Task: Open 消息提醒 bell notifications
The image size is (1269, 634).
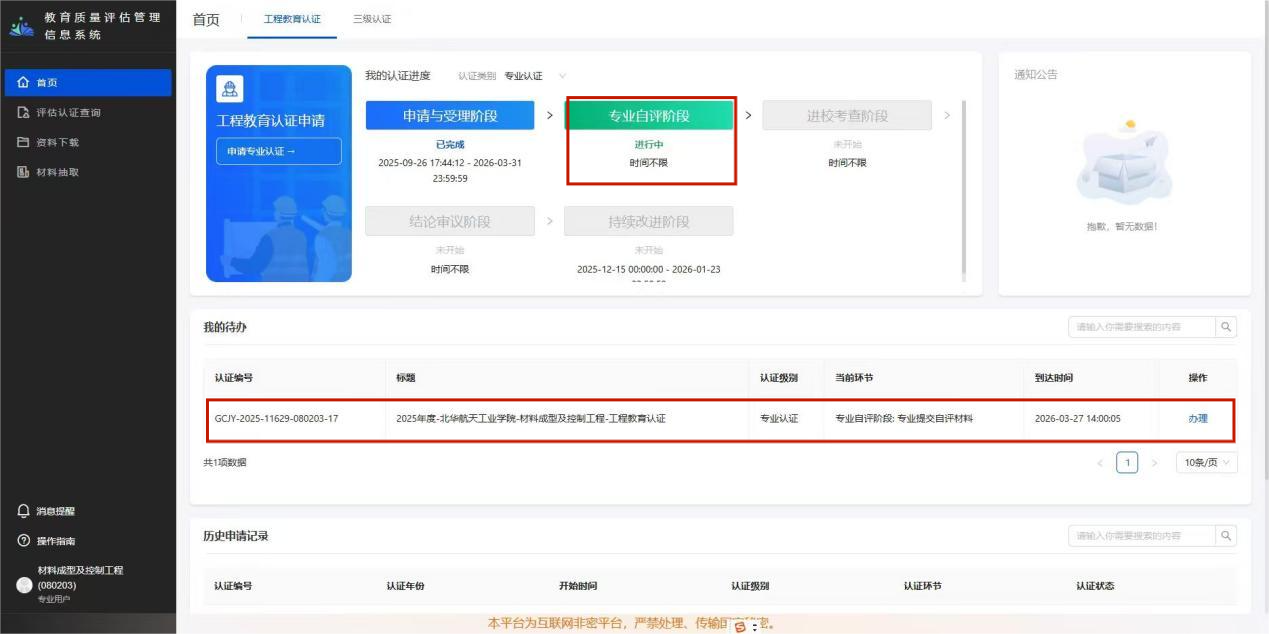Action: [x=24, y=511]
